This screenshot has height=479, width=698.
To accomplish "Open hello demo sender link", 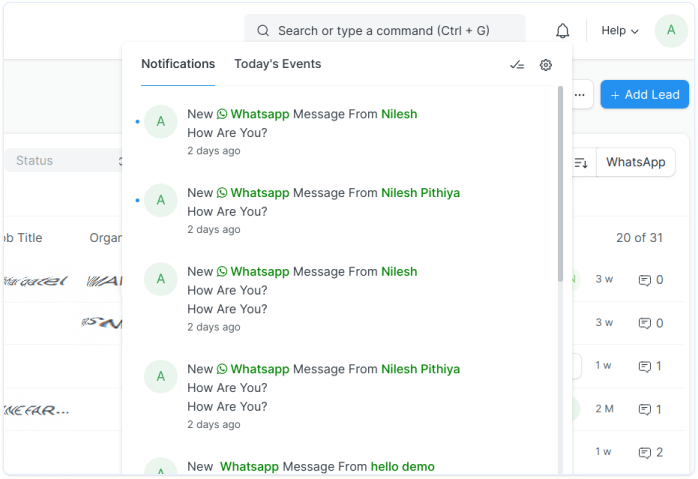I will click(403, 467).
